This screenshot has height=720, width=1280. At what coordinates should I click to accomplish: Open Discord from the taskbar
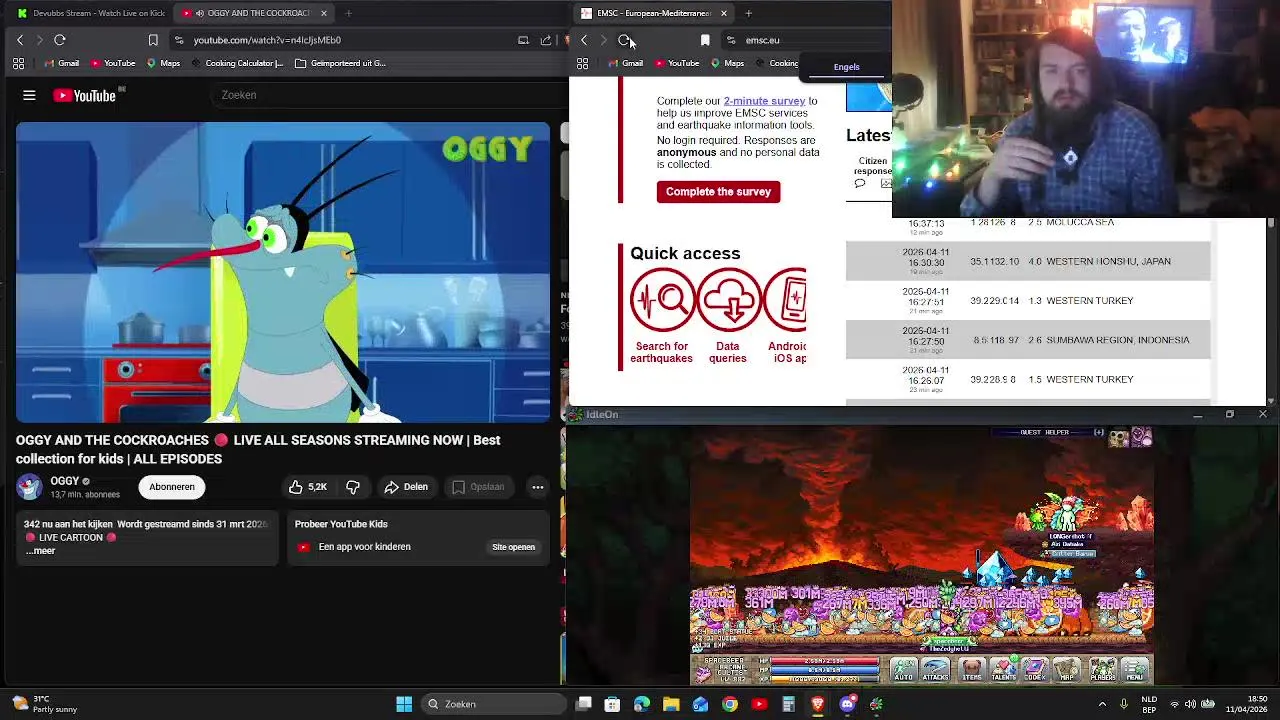point(848,704)
